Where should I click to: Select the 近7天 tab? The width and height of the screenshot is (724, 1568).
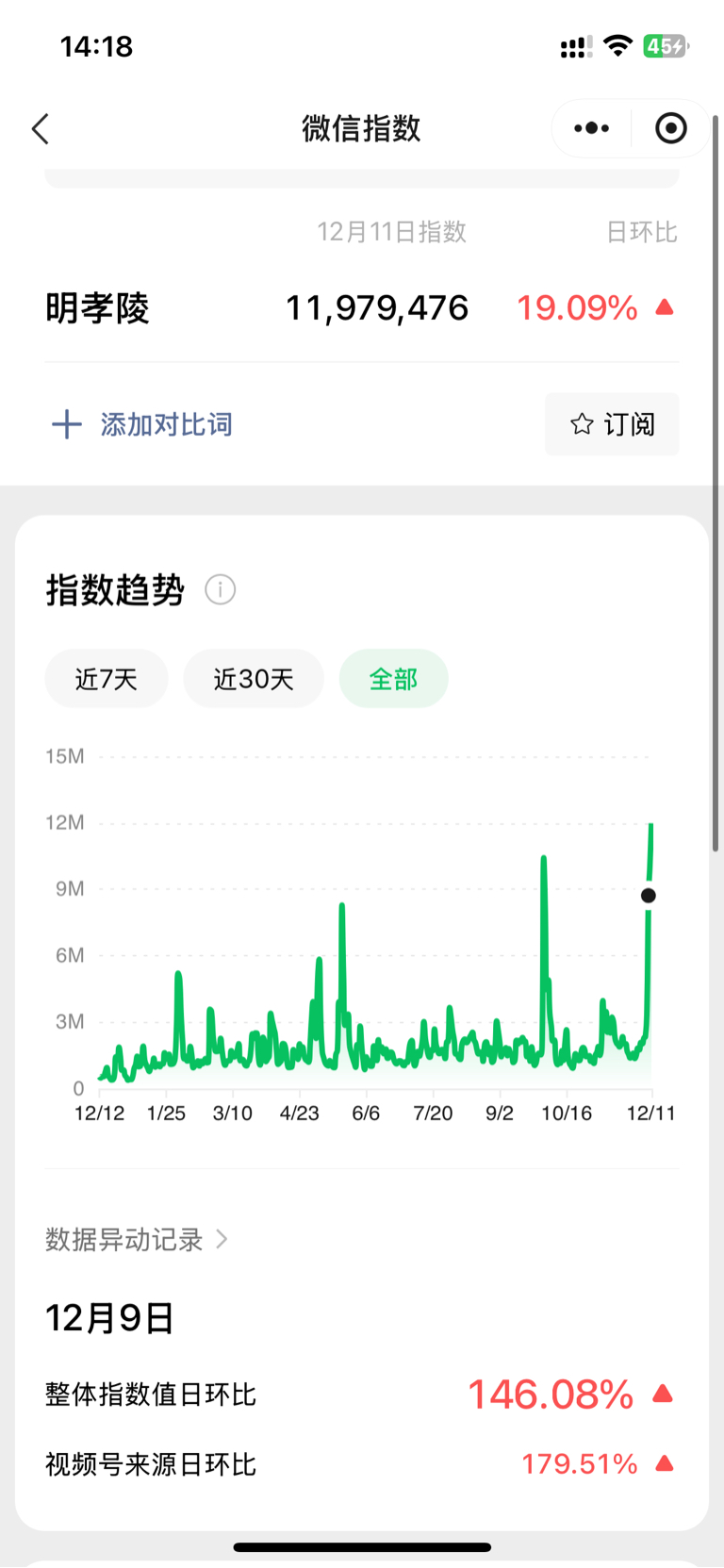(x=107, y=679)
